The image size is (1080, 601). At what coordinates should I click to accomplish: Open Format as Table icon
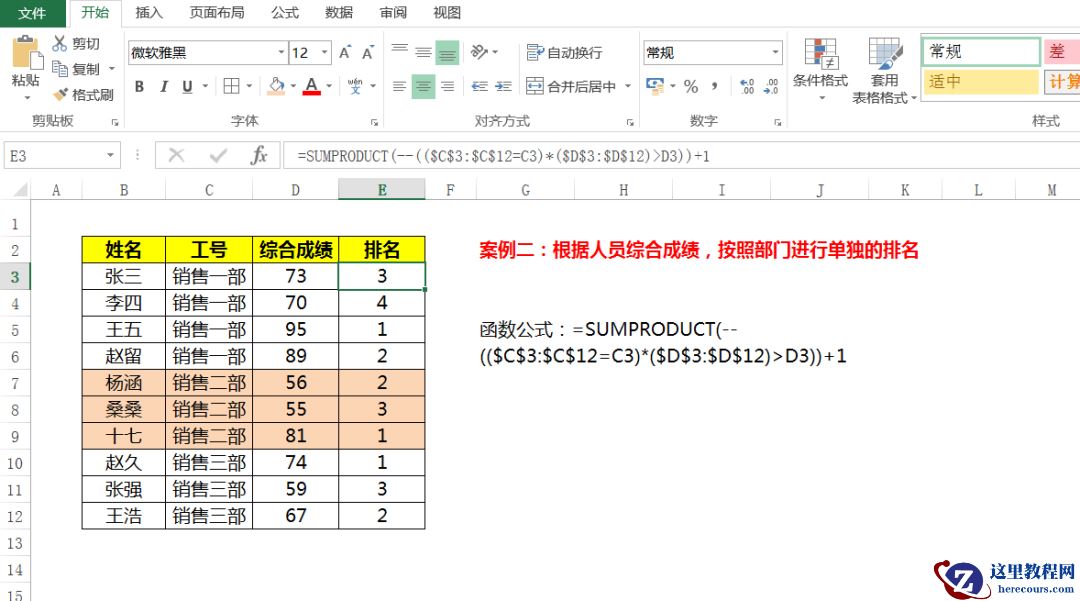885,54
